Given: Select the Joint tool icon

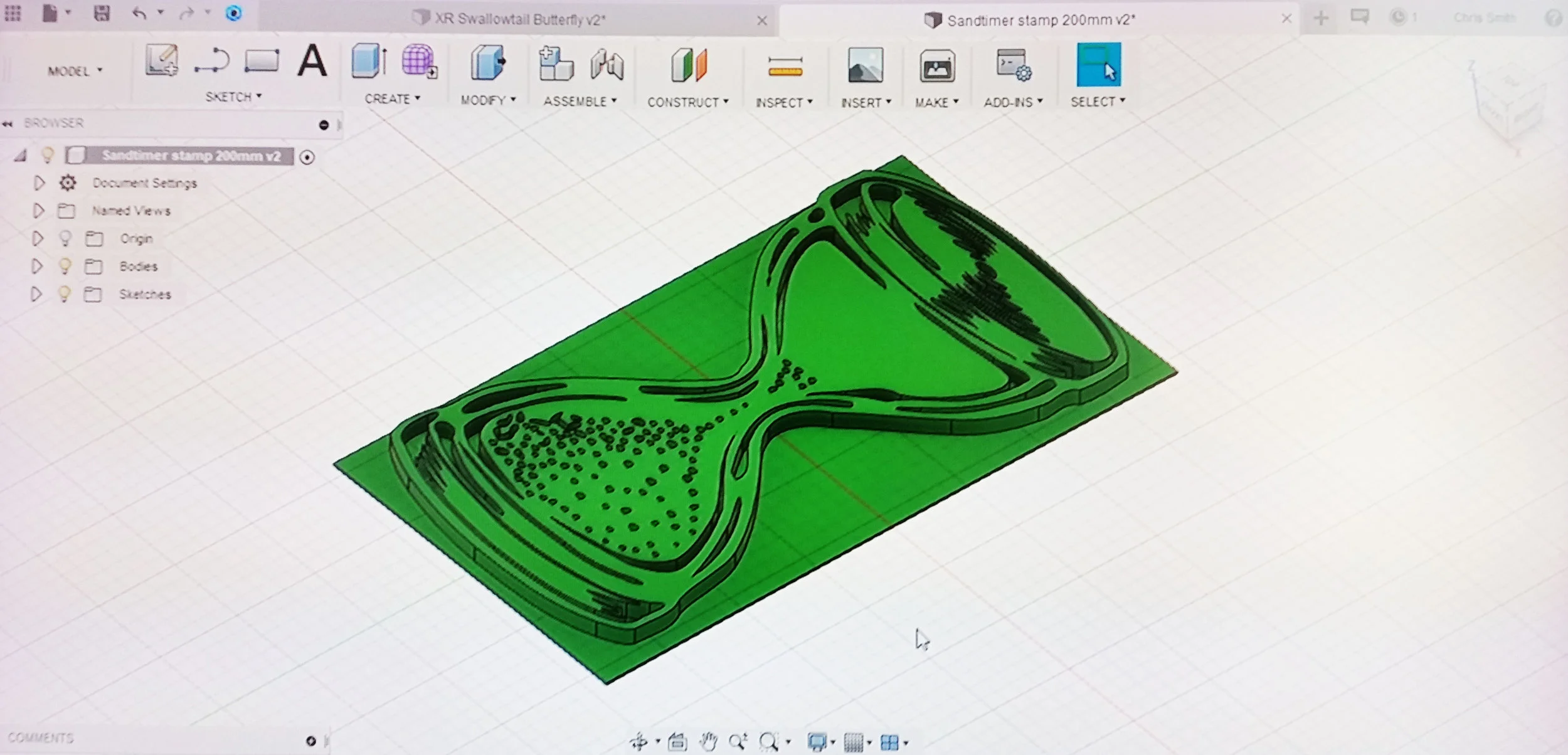Looking at the screenshot, I should (607, 65).
